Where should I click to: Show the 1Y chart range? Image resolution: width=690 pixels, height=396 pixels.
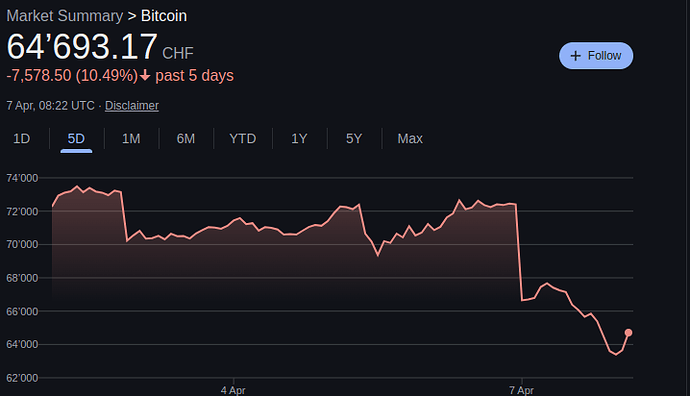(299, 139)
